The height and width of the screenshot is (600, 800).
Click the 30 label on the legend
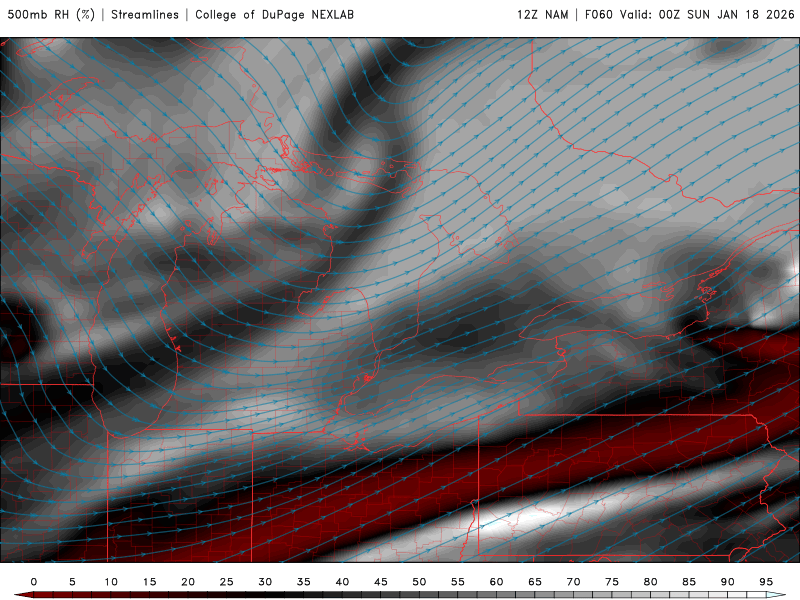(x=265, y=582)
